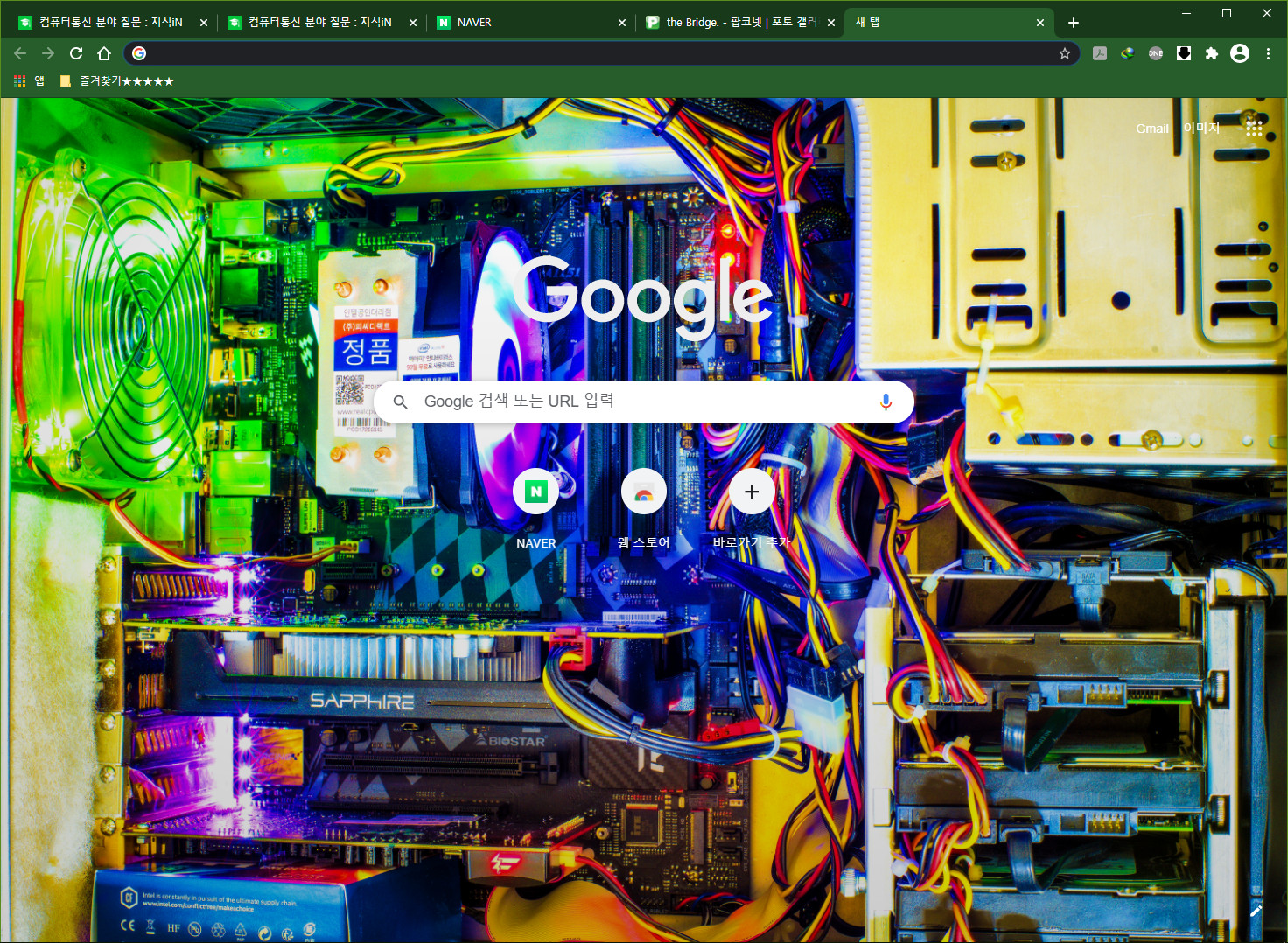The width and height of the screenshot is (1288, 943).
Task: Click the address bar
Action: tap(602, 53)
